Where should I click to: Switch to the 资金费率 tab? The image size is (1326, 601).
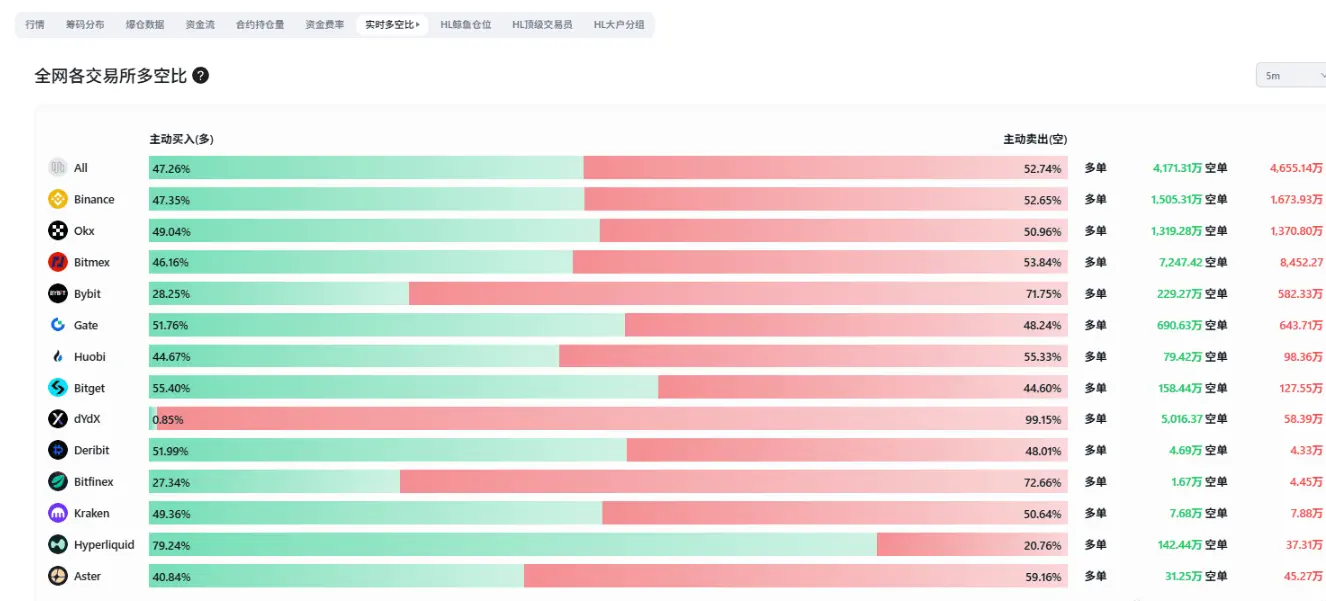coord(324,25)
